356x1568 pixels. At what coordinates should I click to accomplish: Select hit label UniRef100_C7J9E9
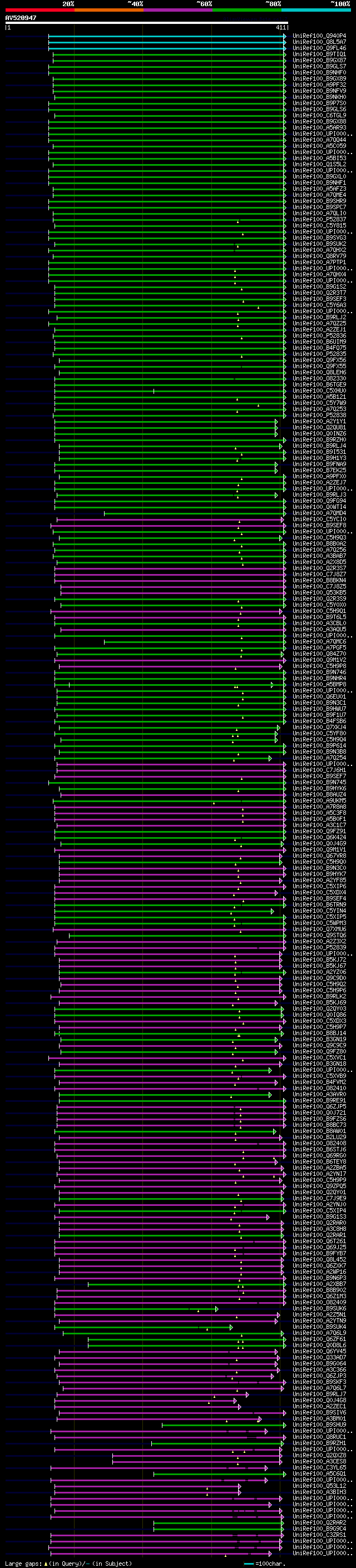(319, 1199)
